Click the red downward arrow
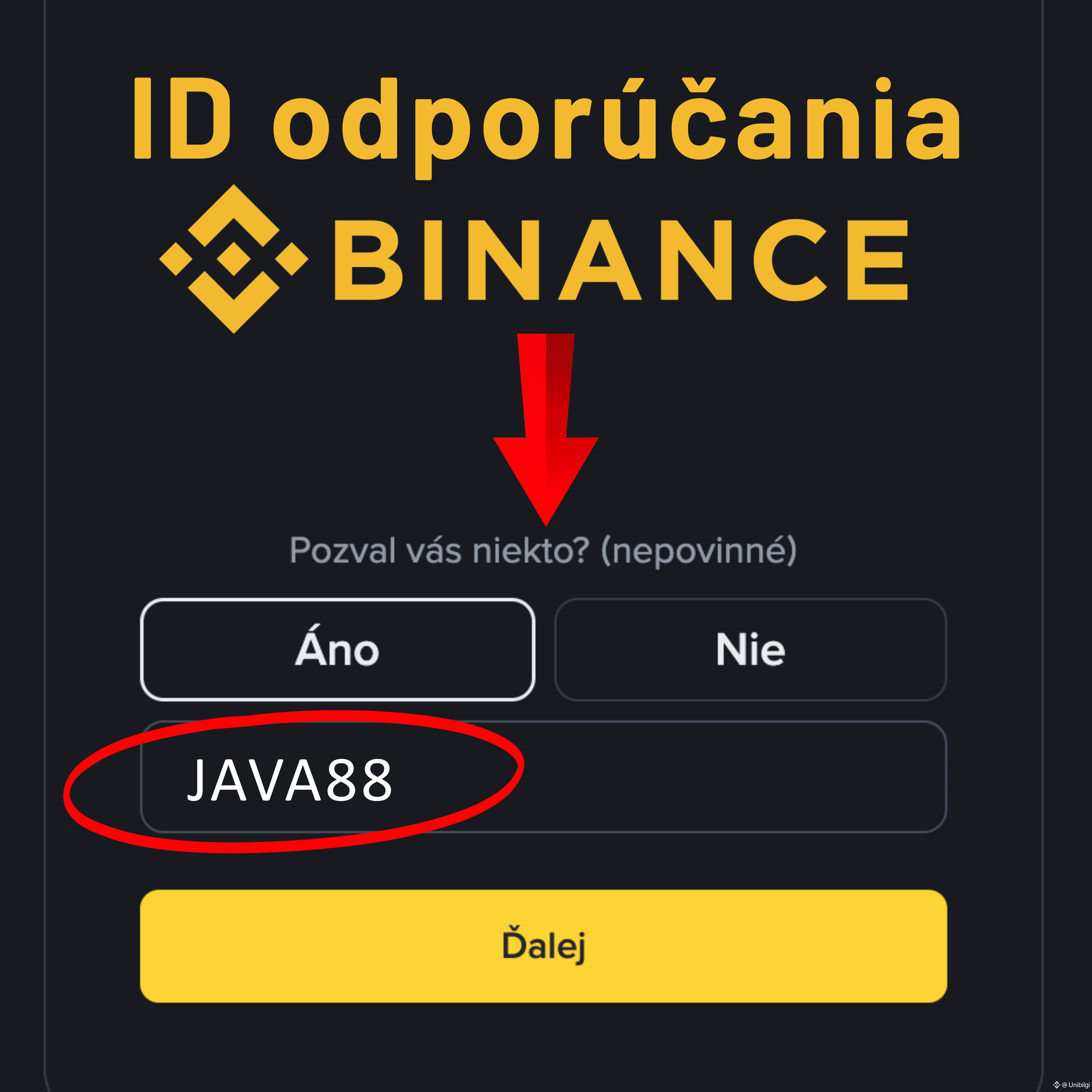 tap(546, 429)
